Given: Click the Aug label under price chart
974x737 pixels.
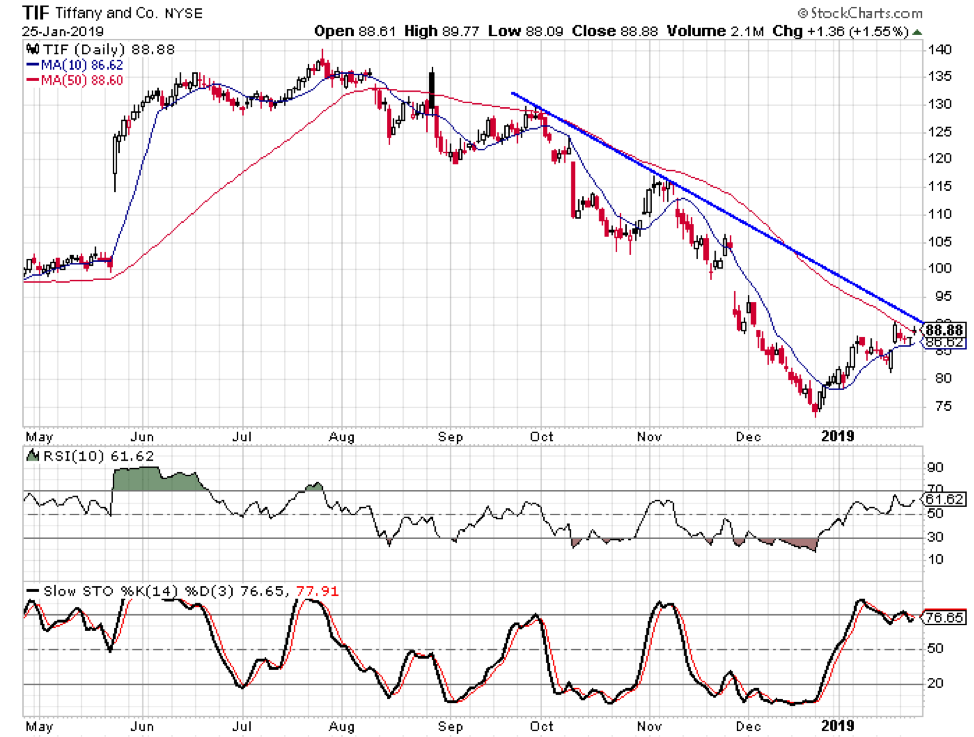Looking at the screenshot, I should tap(342, 437).
